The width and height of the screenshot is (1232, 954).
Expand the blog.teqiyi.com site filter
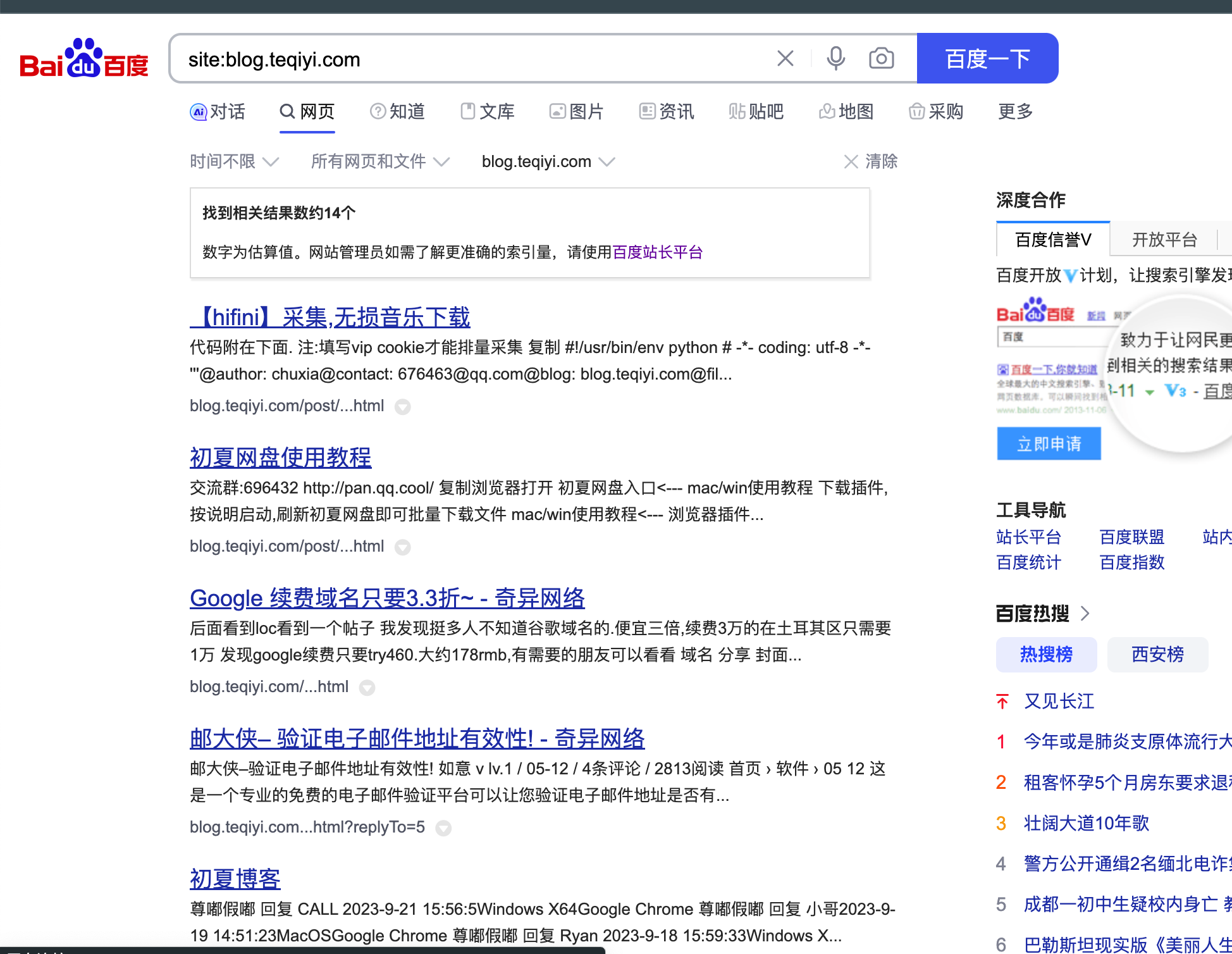(x=548, y=161)
